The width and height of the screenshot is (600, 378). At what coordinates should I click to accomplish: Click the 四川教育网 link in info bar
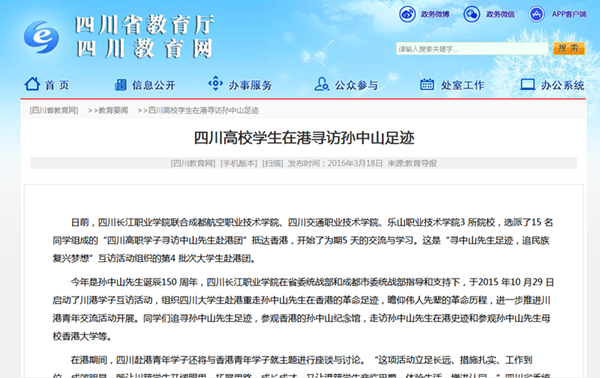tap(193, 163)
